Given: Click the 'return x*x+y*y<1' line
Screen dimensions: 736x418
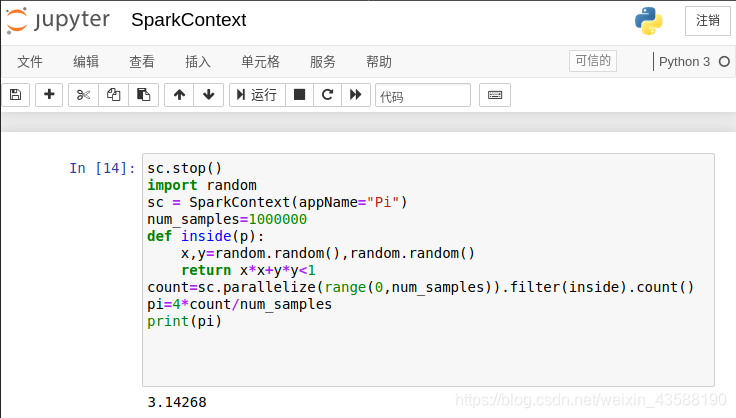Looking at the screenshot, I should (x=248, y=270).
